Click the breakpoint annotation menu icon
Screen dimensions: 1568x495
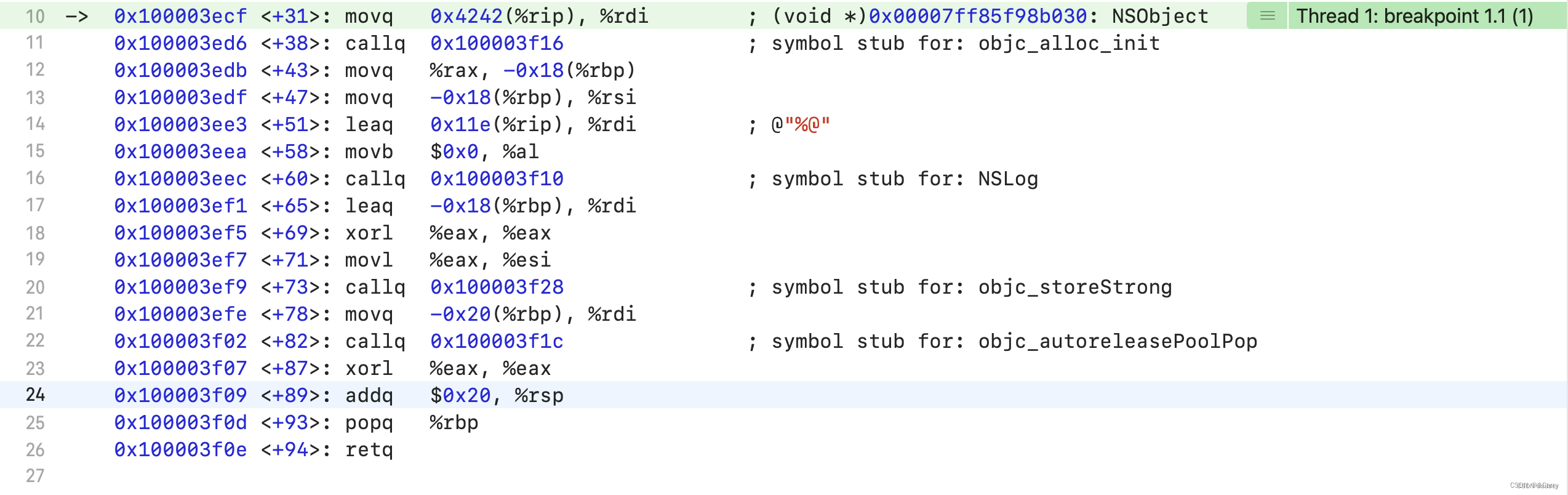[1267, 15]
